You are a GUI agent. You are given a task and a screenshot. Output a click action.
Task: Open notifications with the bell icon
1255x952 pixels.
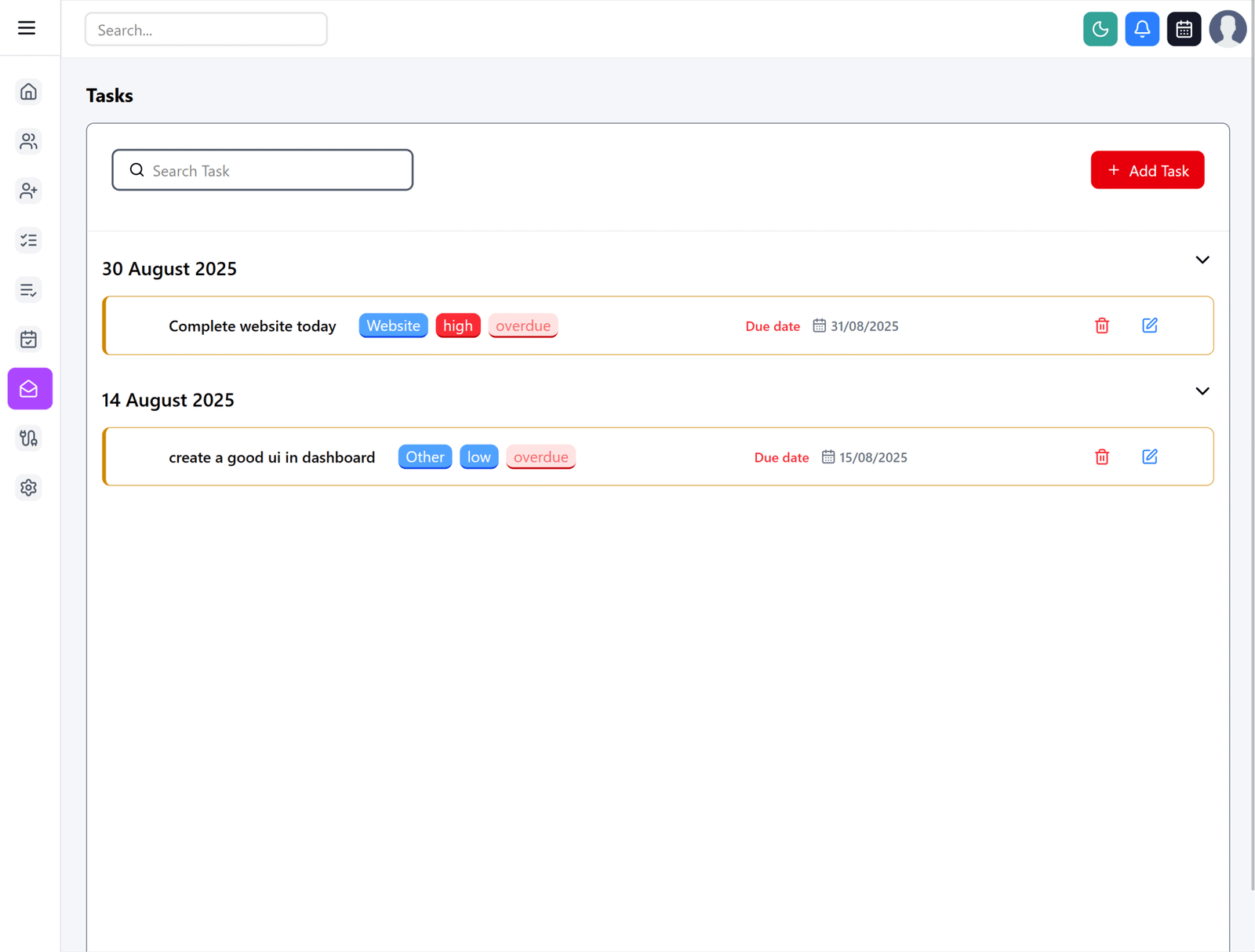(1142, 29)
